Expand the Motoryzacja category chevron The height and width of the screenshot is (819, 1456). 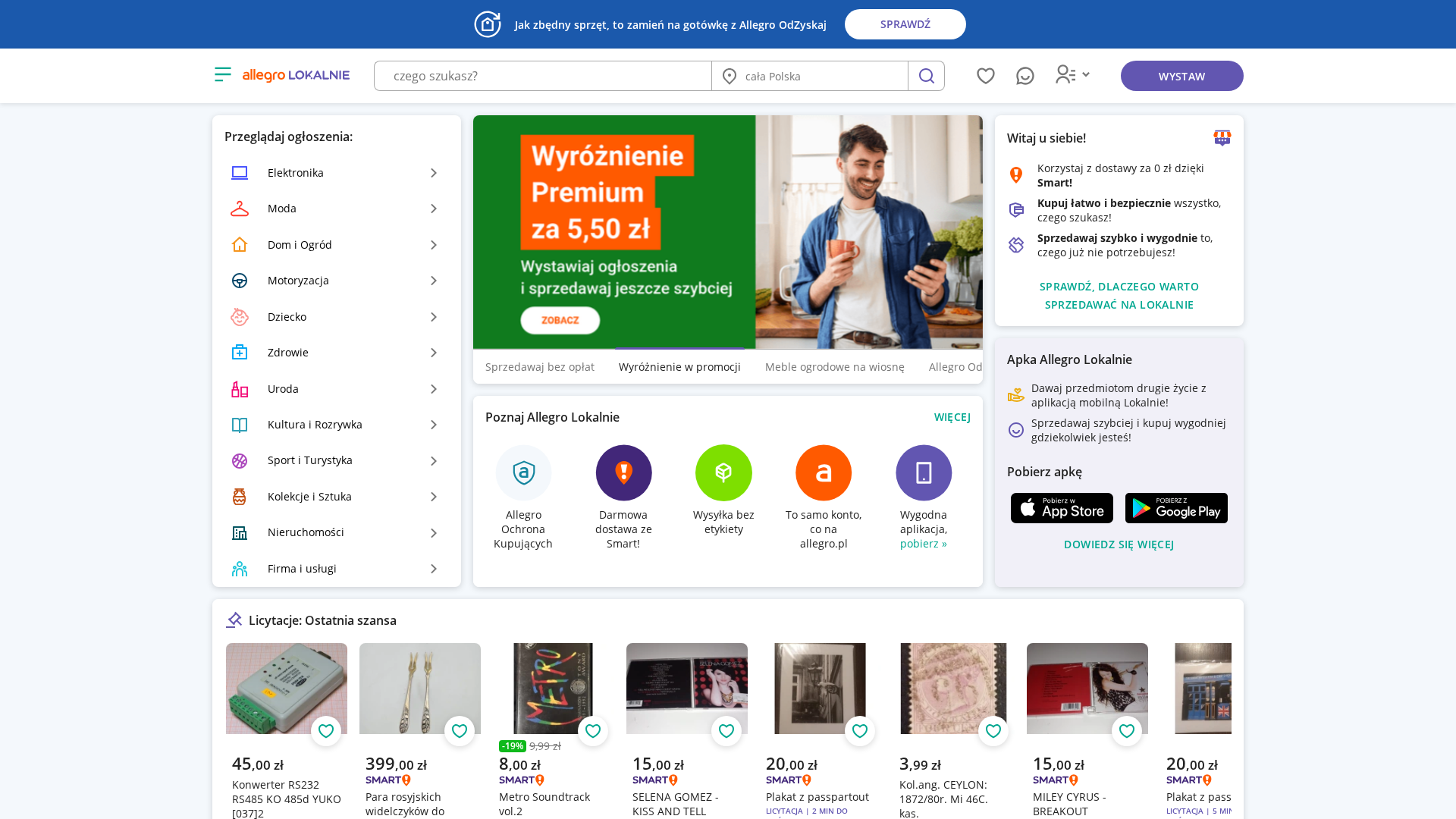click(434, 281)
